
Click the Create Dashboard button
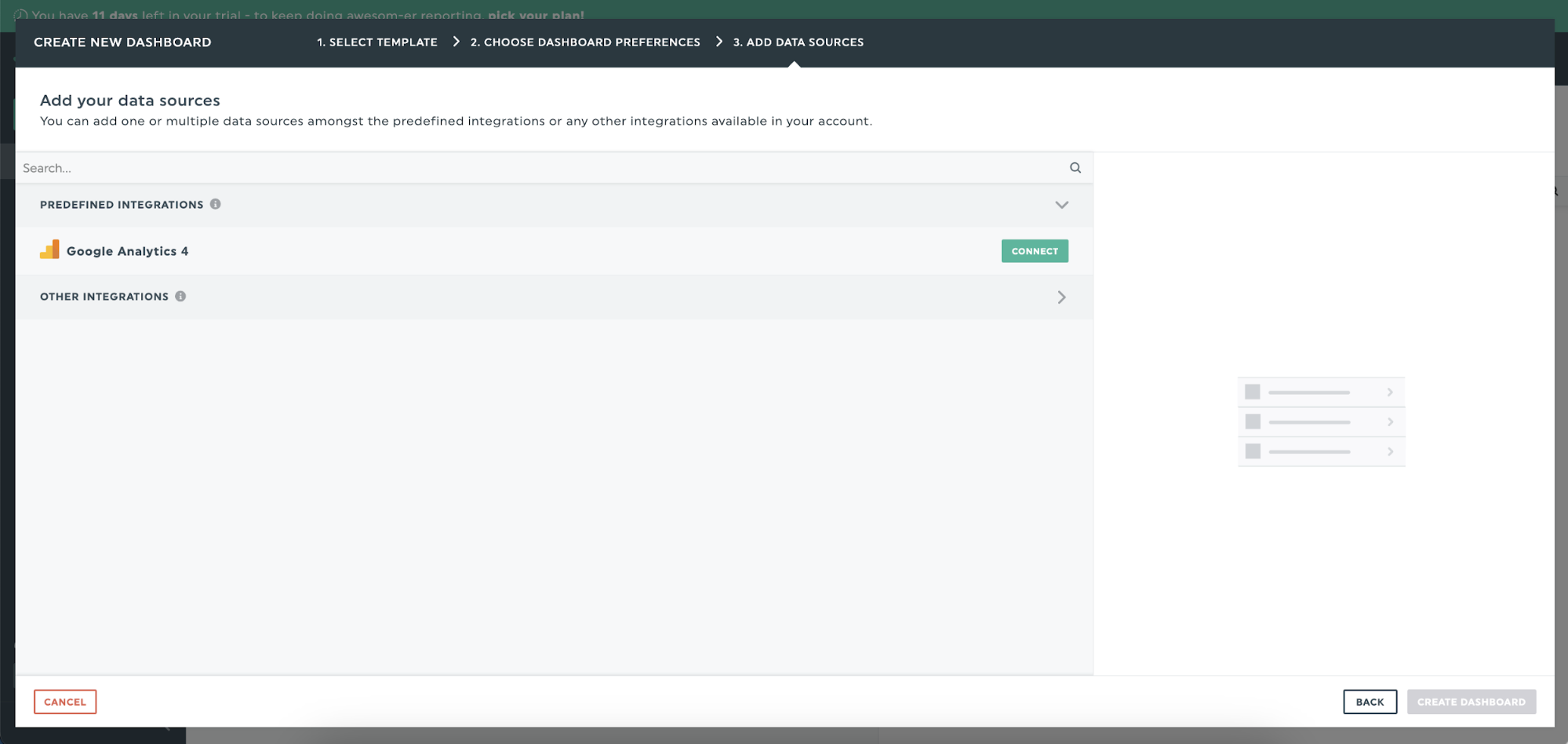(1471, 702)
